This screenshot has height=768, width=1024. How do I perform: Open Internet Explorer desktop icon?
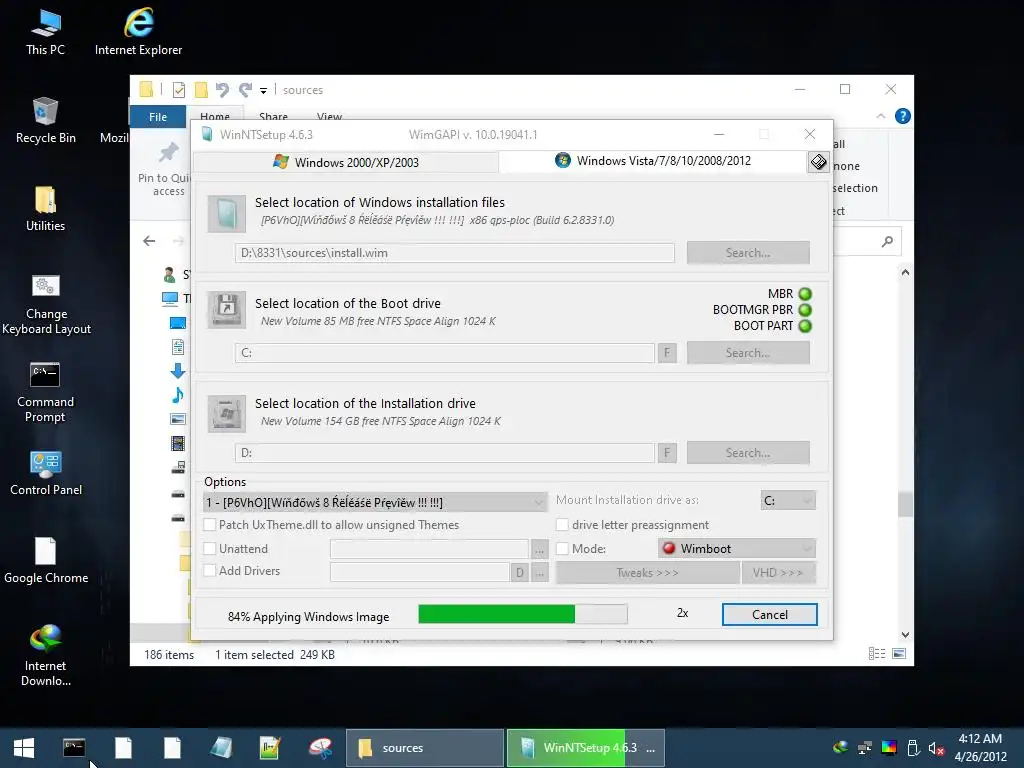(138, 33)
